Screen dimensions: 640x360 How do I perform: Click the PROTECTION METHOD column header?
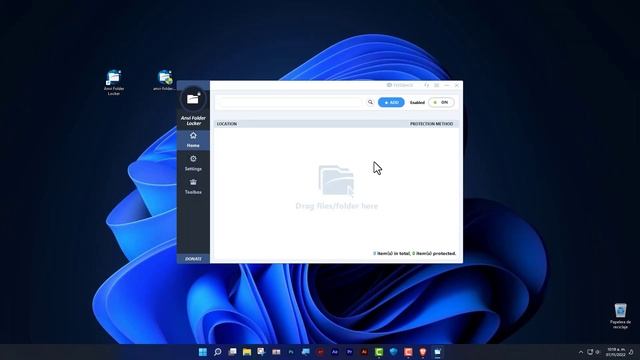tap(431, 124)
